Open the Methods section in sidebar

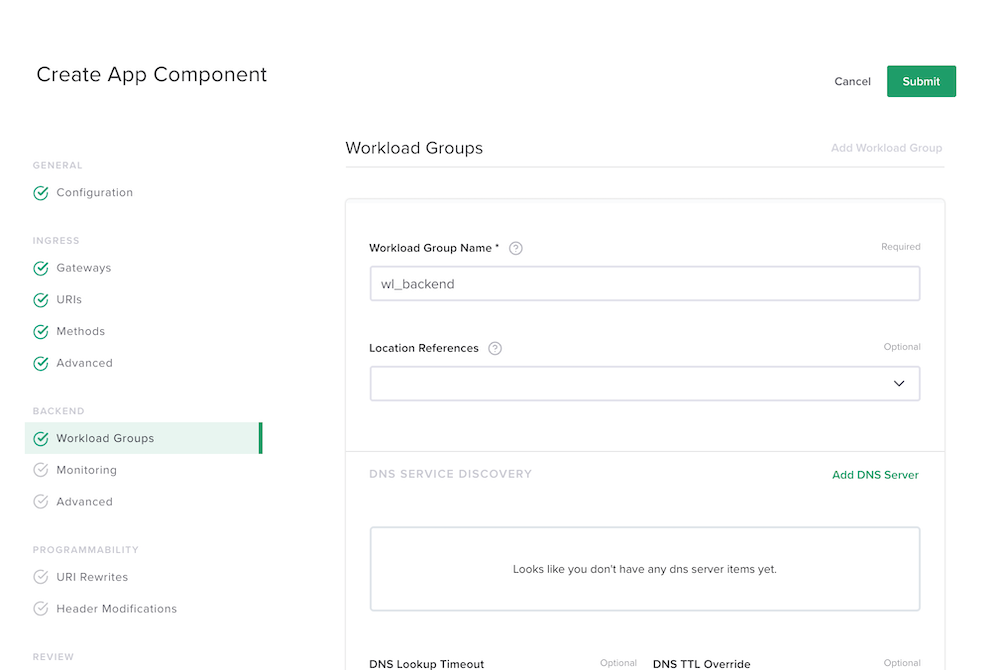tap(80, 331)
